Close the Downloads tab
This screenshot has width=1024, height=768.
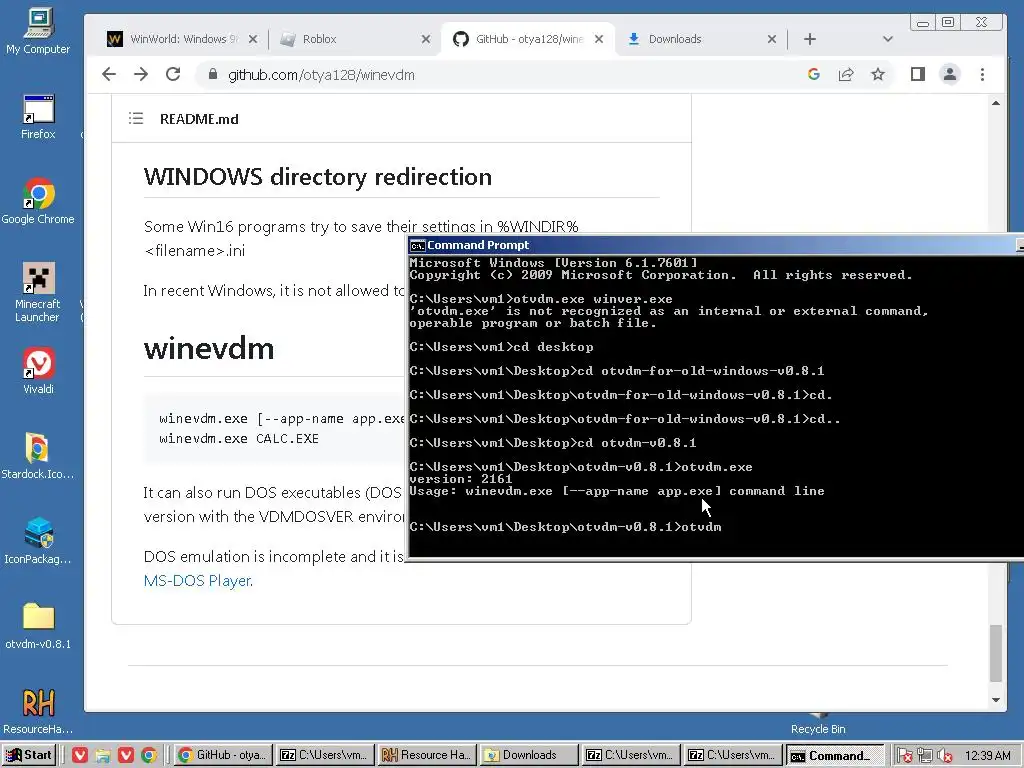772,39
